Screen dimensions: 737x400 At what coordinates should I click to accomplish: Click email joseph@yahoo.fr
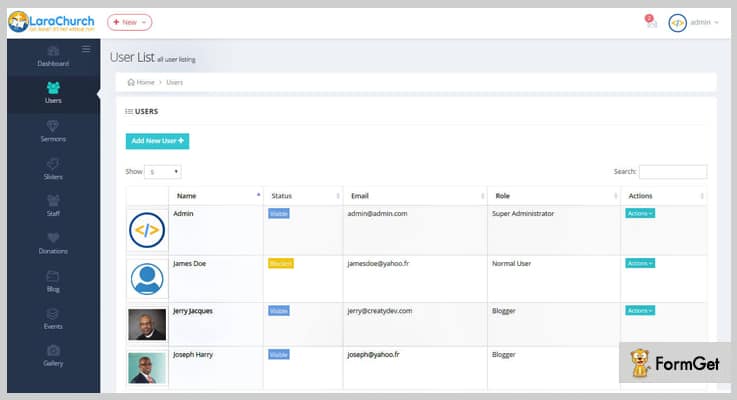(x=373, y=354)
